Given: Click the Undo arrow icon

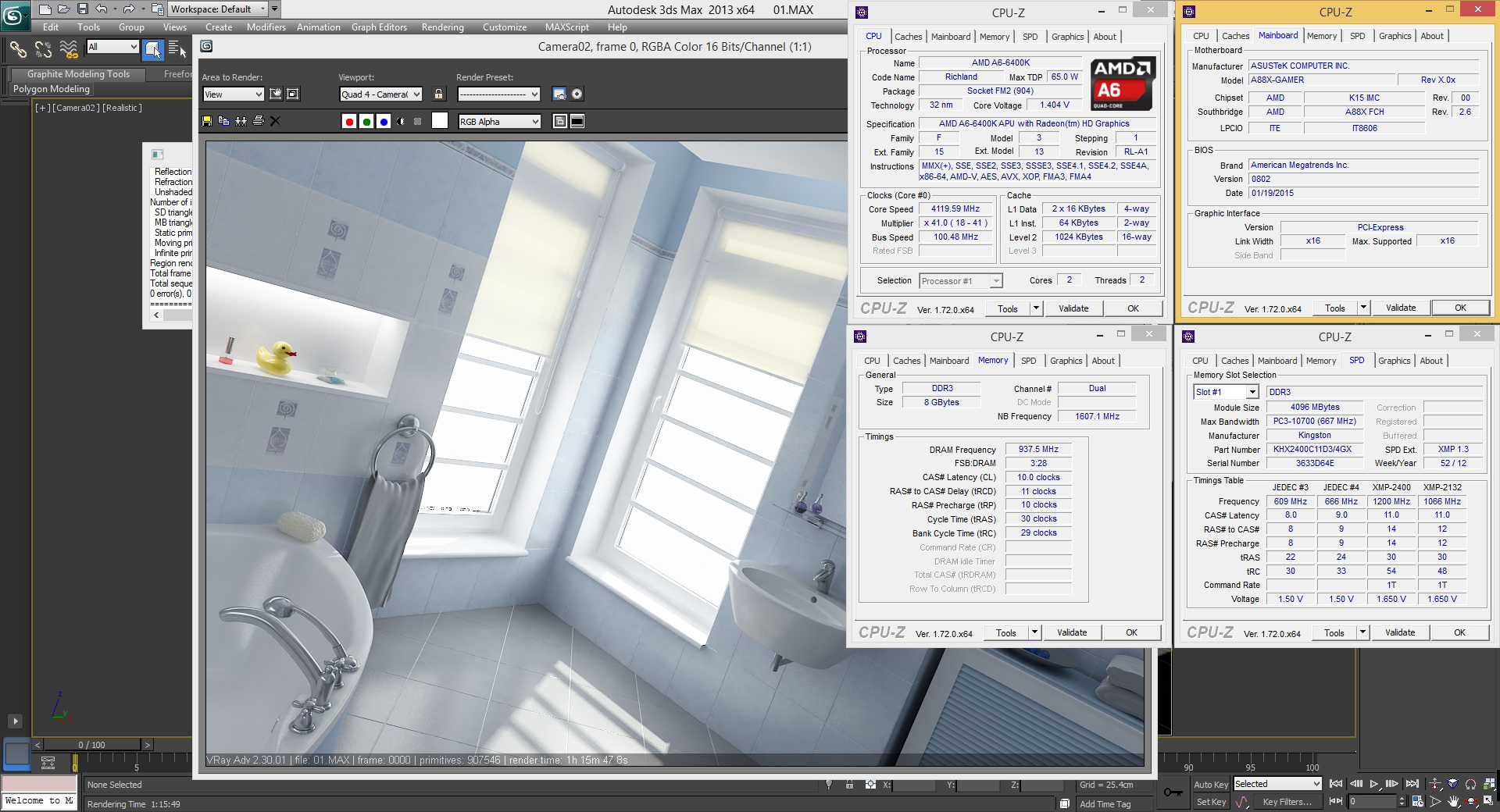Looking at the screenshot, I should point(102,9).
